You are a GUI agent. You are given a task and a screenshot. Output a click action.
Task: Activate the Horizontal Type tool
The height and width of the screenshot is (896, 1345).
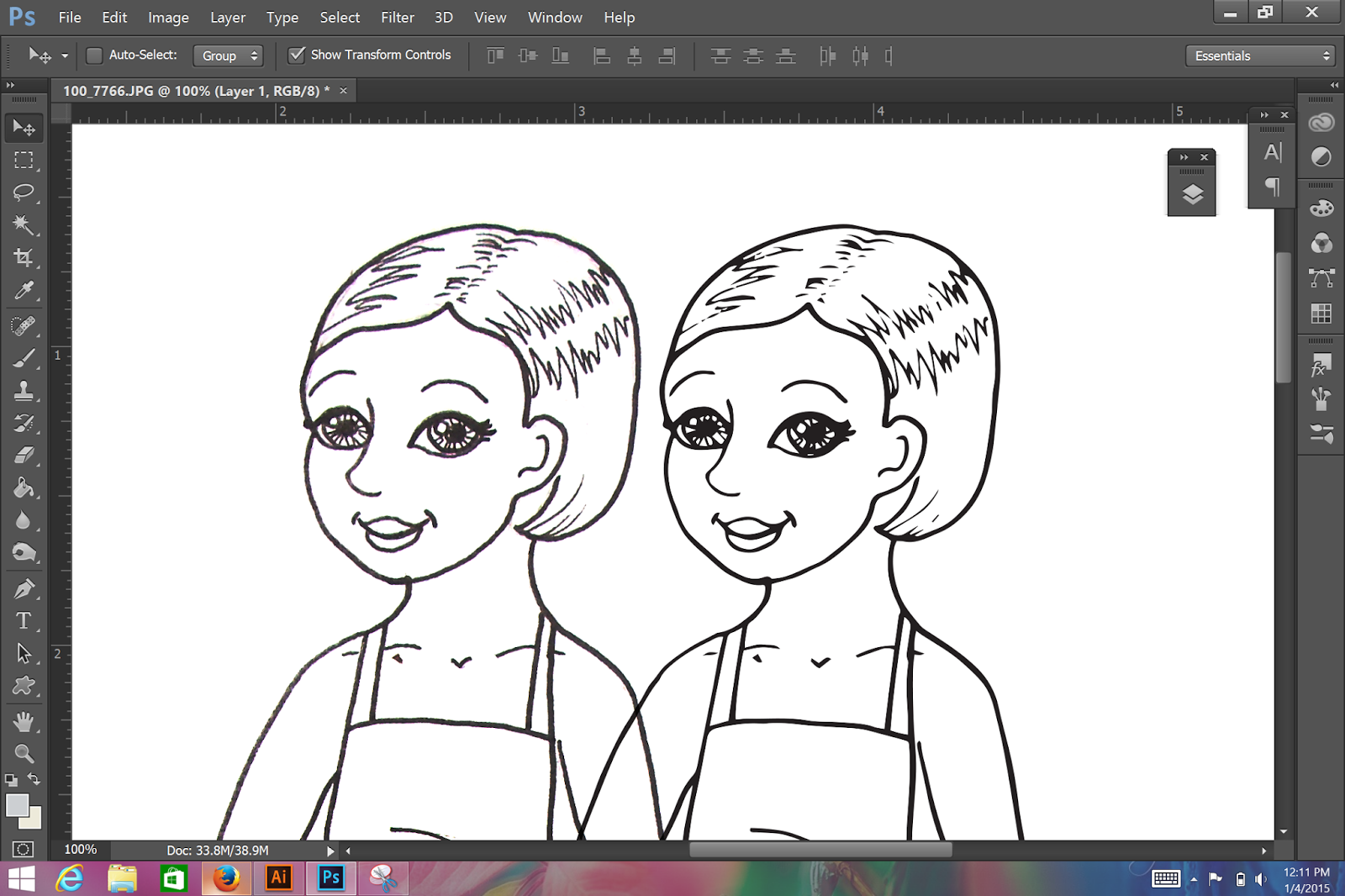[x=23, y=621]
